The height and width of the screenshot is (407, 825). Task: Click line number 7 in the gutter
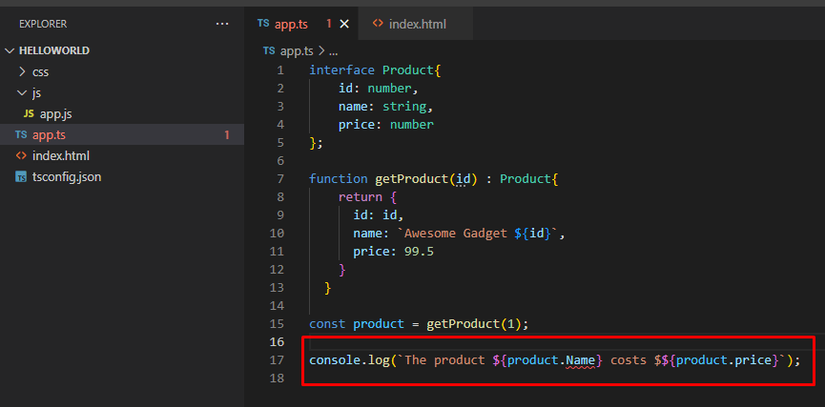[280, 179]
